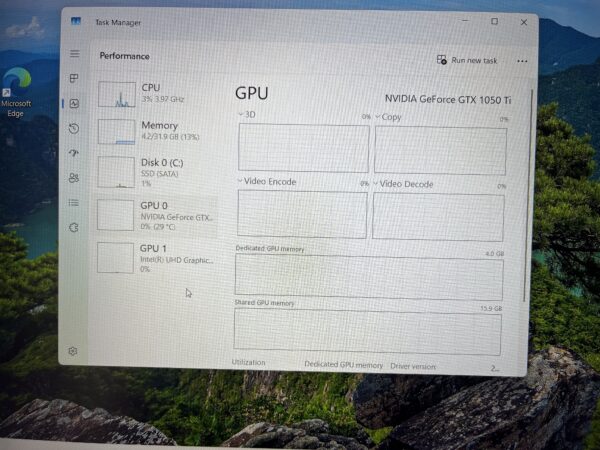Select GPU 0 NVIDIA GeForce GTX entry
600x450 pixels.
pos(157,215)
